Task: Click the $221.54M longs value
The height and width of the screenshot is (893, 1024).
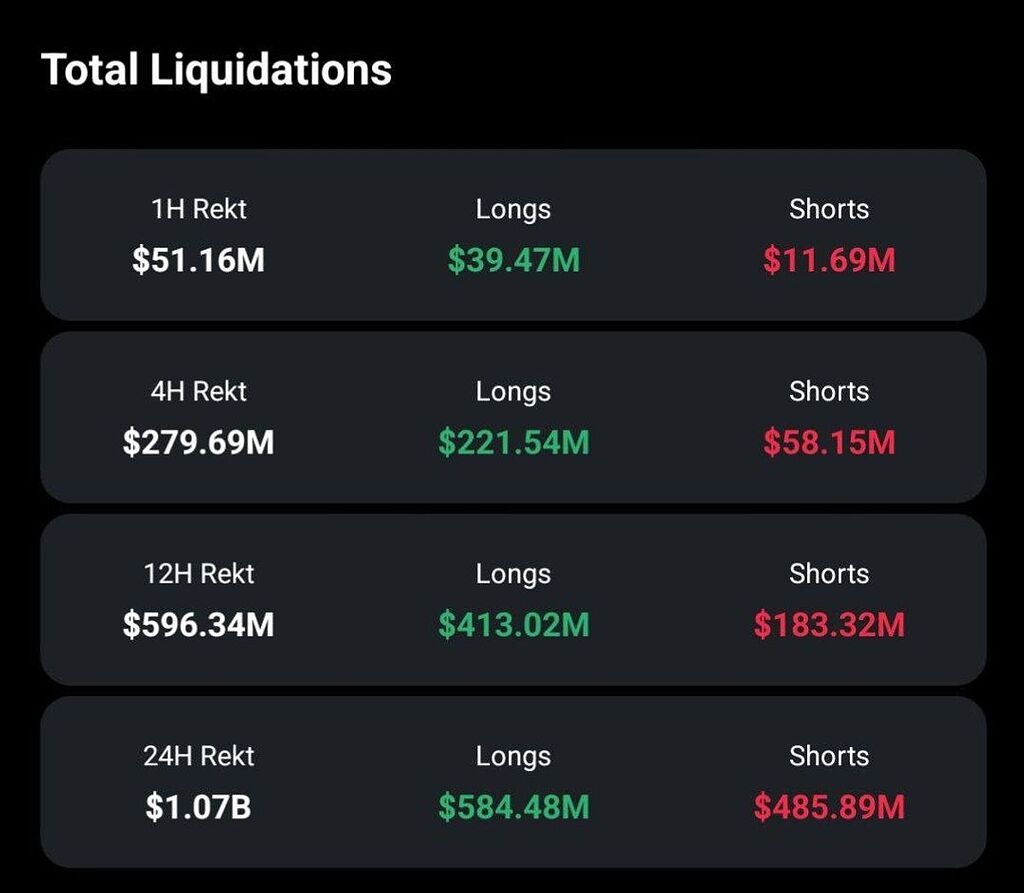Action: 513,442
